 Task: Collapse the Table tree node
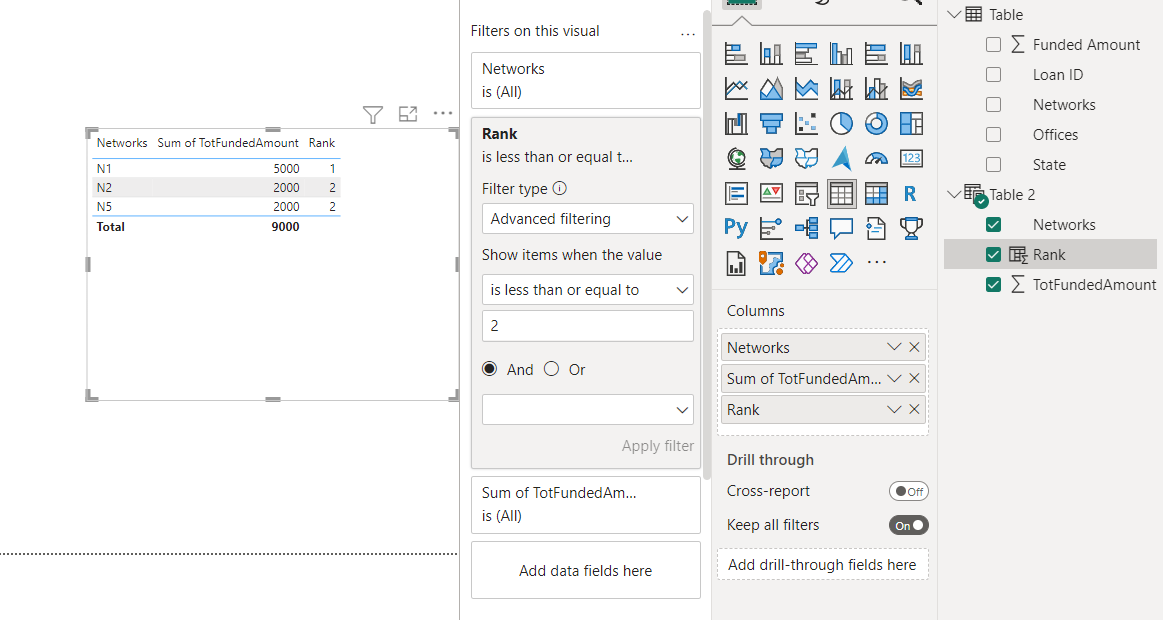tap(955, 14)
